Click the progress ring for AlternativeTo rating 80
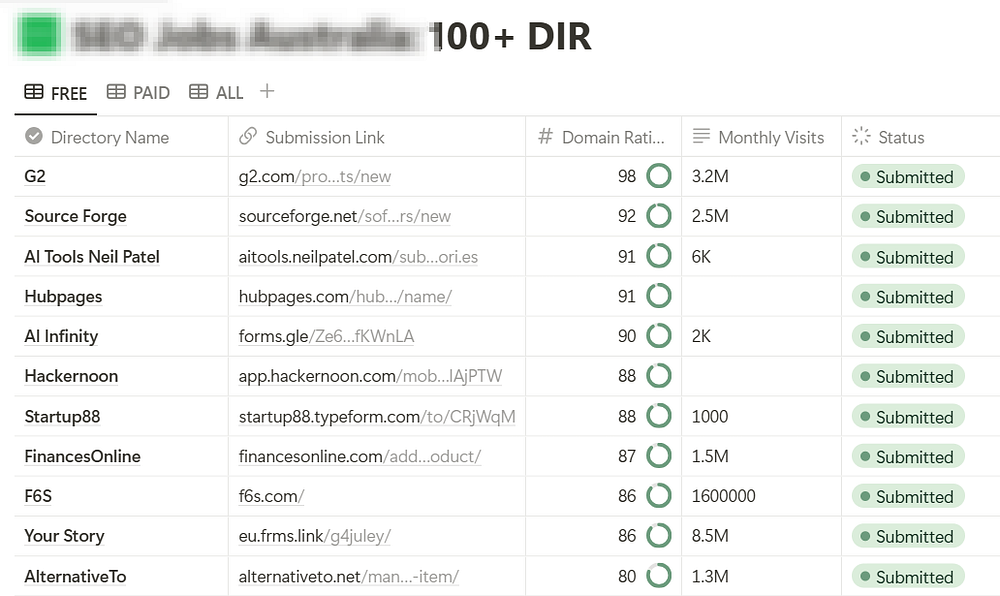 coord(659,576)
